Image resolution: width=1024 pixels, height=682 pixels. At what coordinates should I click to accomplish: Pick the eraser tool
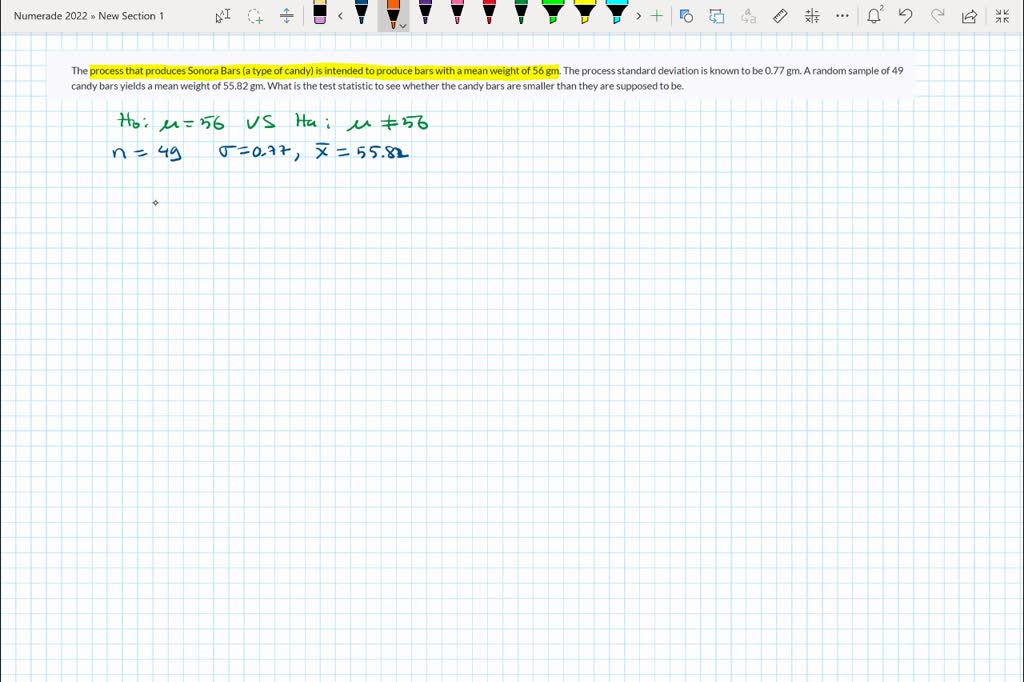[x=320, y=14]
